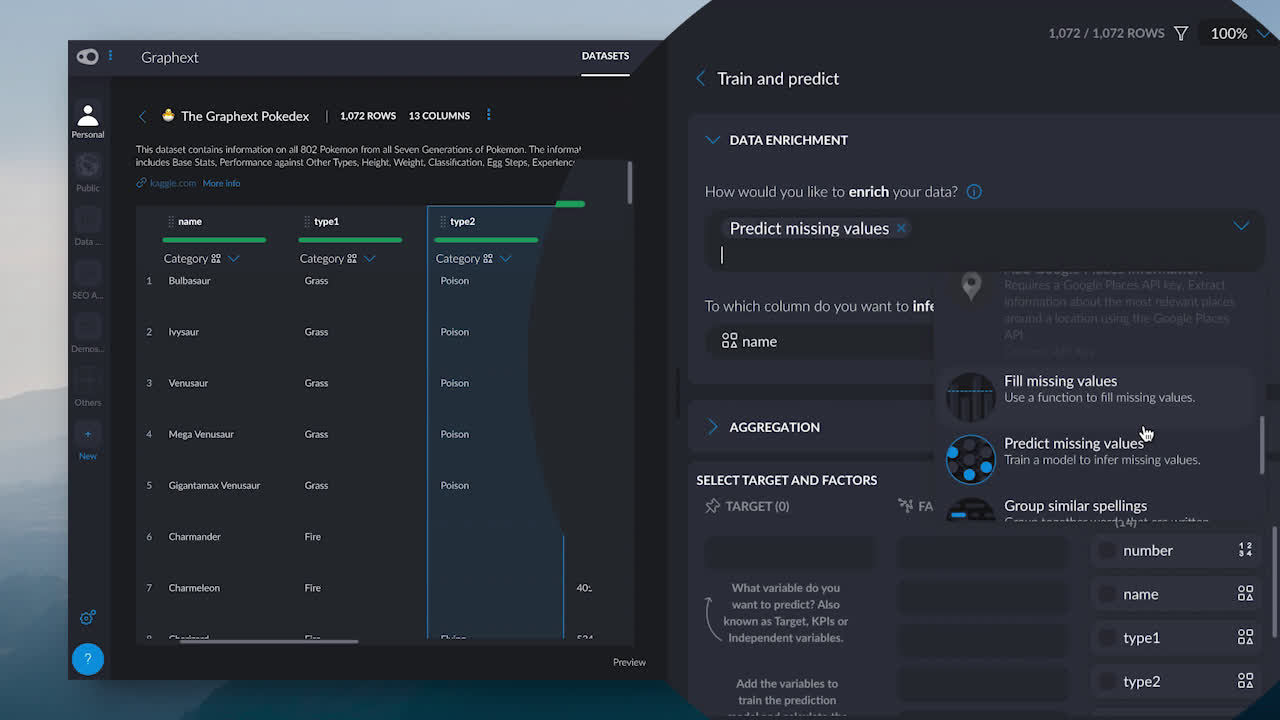1280x720 pixels.
Task: Open settings gear in left sidebar
Action: tap(88, 617)
